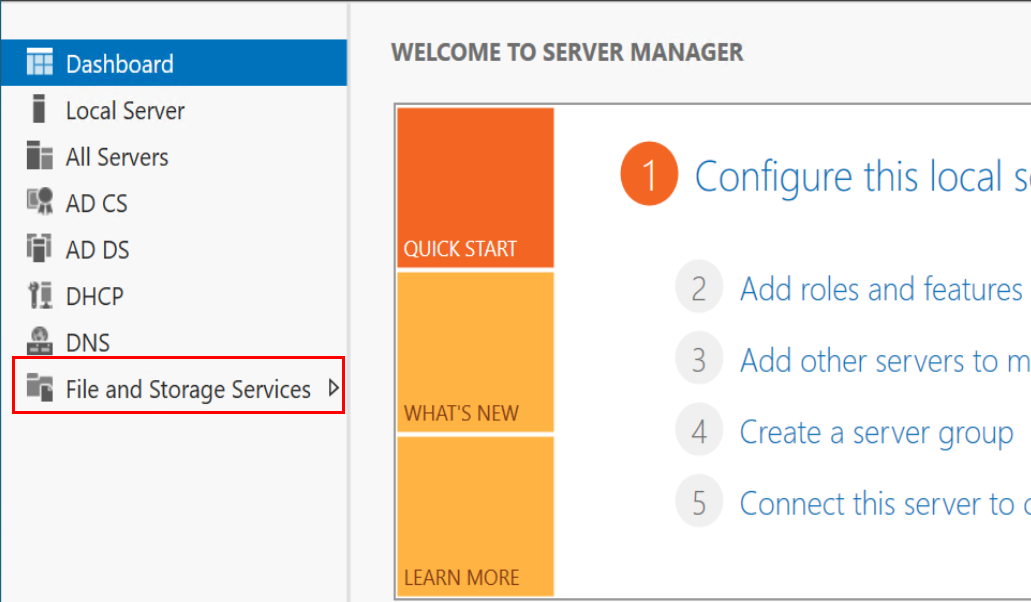
Task: Click the Dashboard grid icon in sidebar
Action: pos(39,64)
